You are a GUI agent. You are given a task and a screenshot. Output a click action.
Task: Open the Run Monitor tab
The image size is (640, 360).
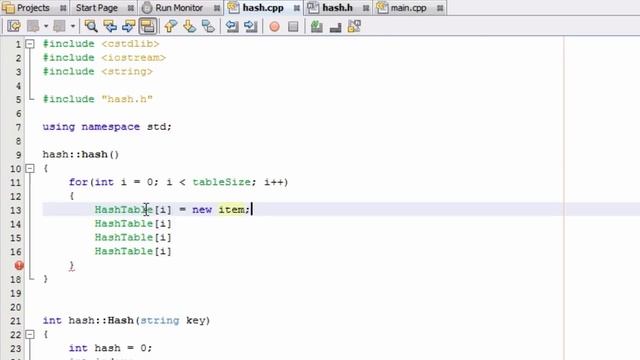179,8
